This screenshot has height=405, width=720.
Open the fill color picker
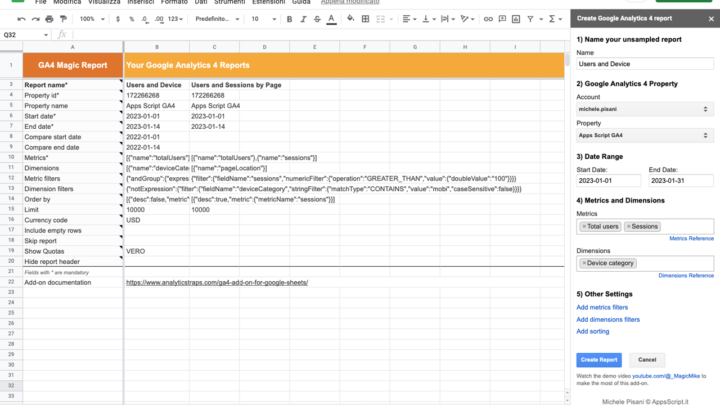pyautogui.click(x=351, y=19)
